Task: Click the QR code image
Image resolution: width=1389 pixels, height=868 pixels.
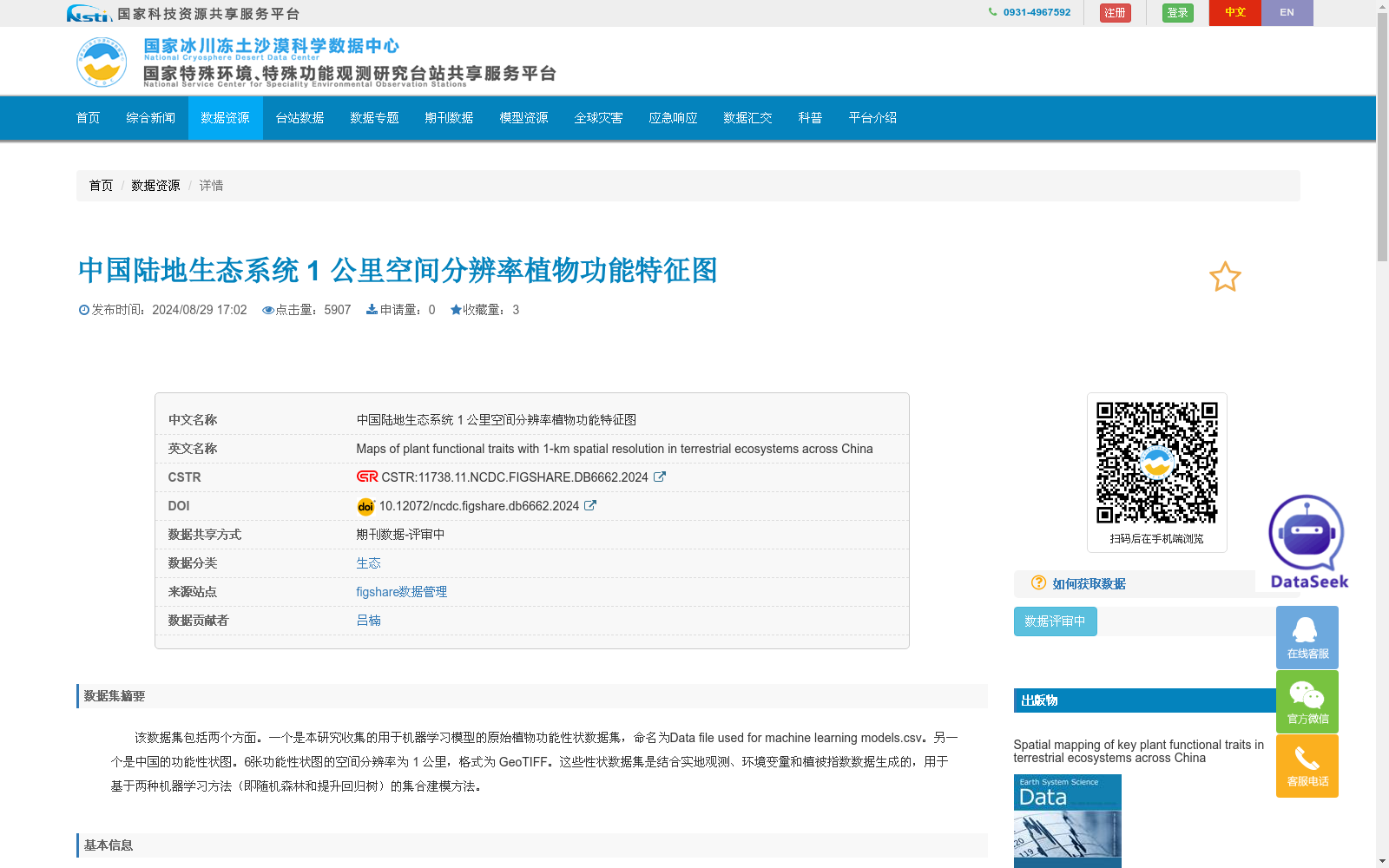Action: point(1157,463)
